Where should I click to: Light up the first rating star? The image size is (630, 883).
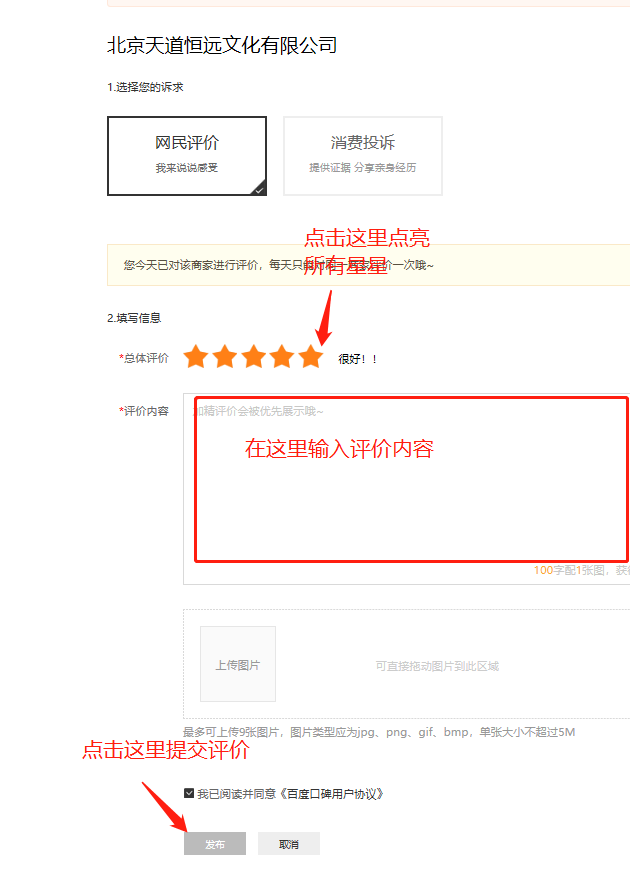tap(196, 357)
